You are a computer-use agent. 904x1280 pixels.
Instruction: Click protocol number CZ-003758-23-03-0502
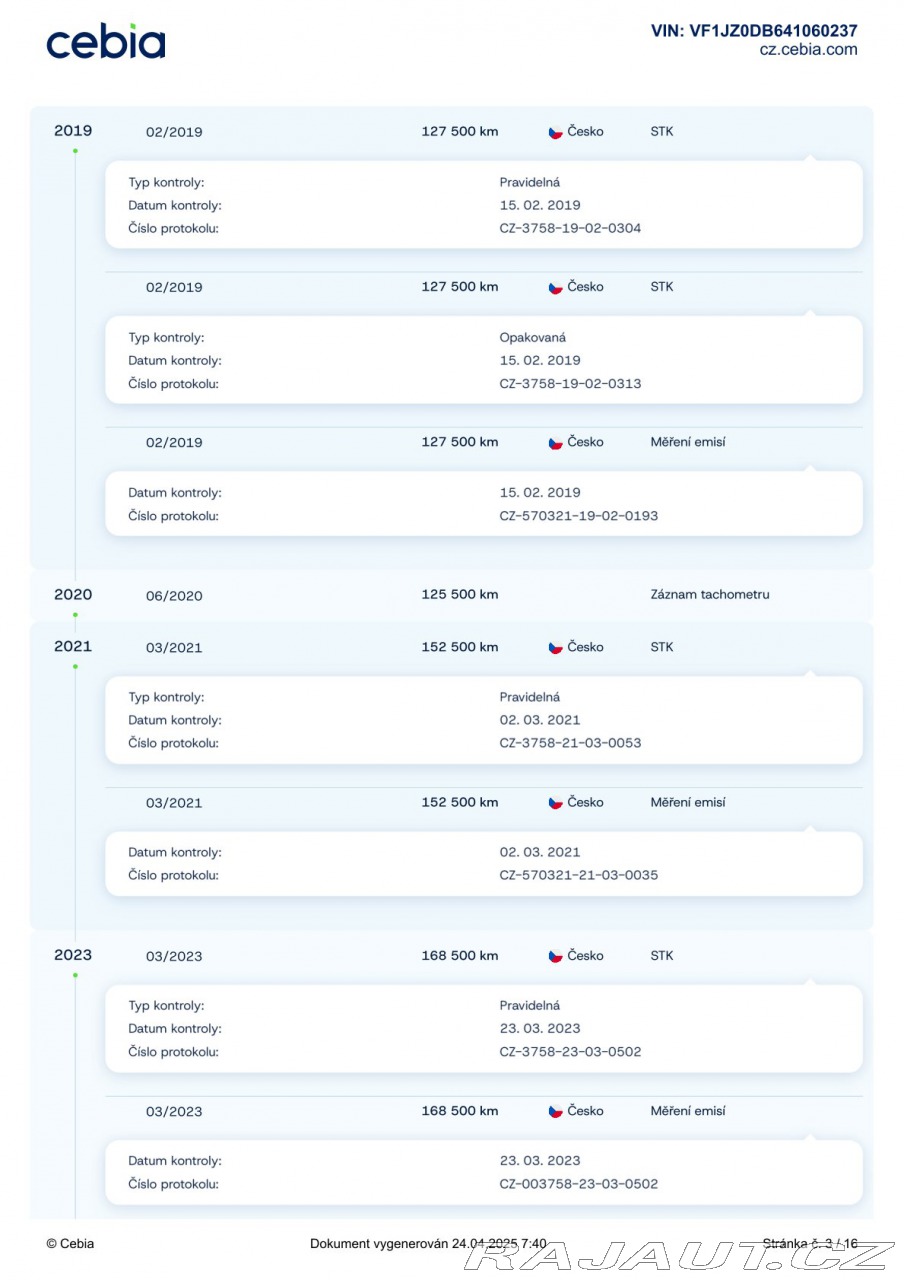coord(579,1184)
